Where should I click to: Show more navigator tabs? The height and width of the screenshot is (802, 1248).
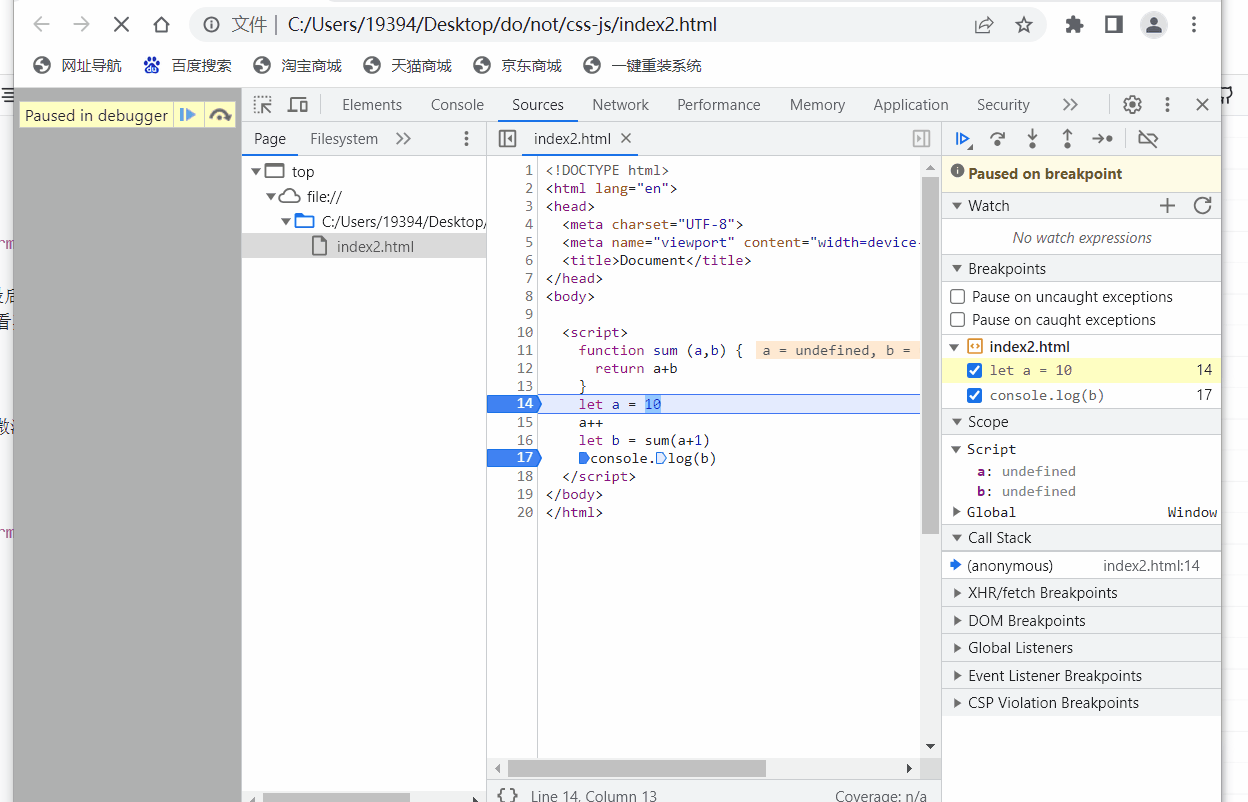tap(403, 139)
